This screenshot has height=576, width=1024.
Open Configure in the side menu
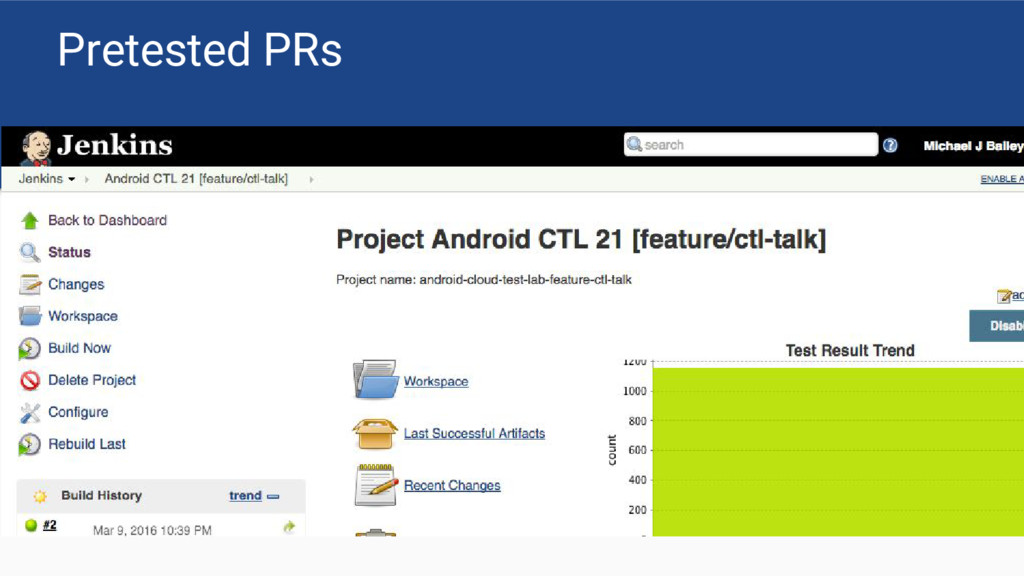point(78,412)
